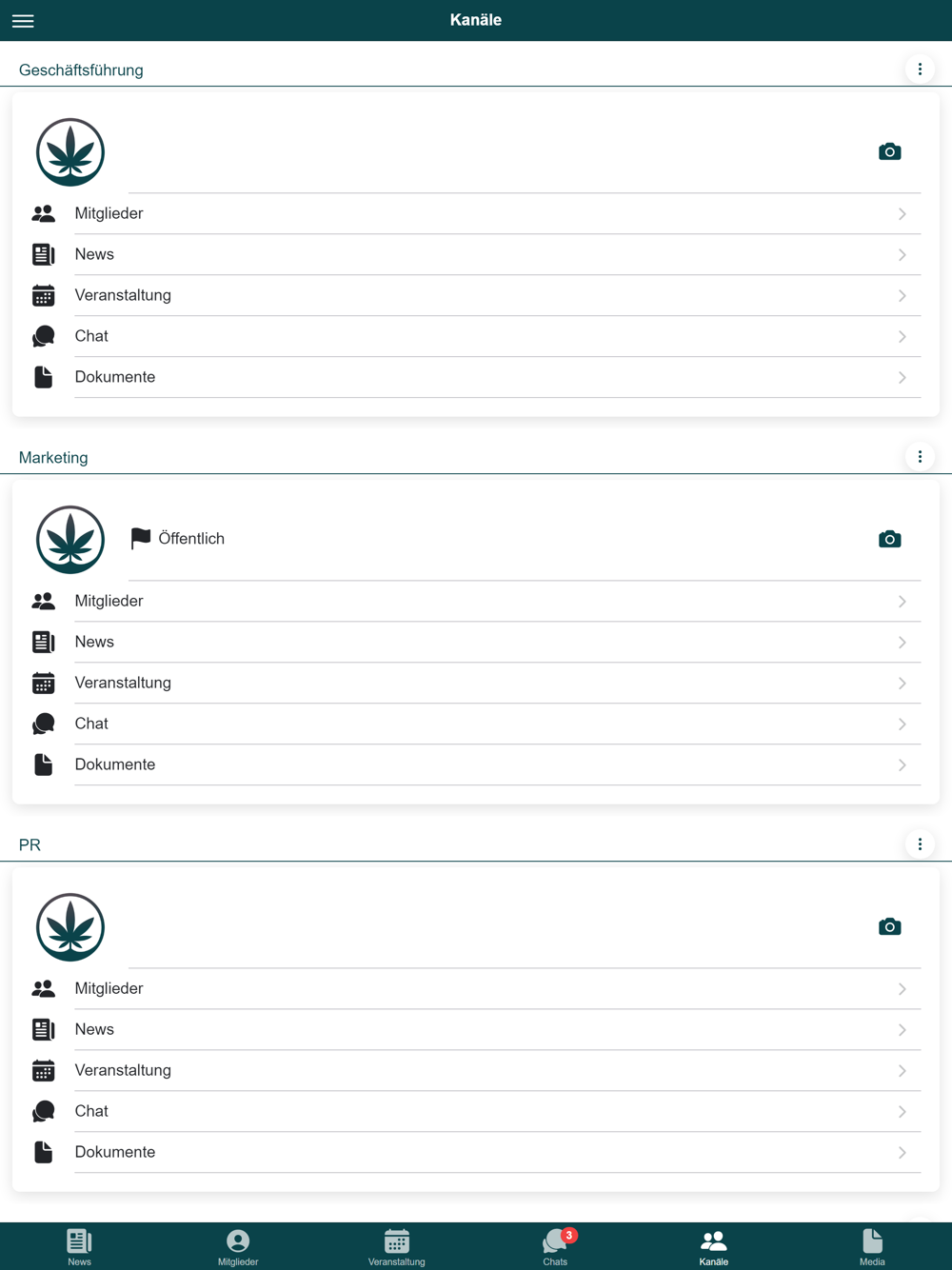Viewport: 952px width, 1270px height.
Task: Open three-dot options for Marketing
Action: (x=920, y=456)
